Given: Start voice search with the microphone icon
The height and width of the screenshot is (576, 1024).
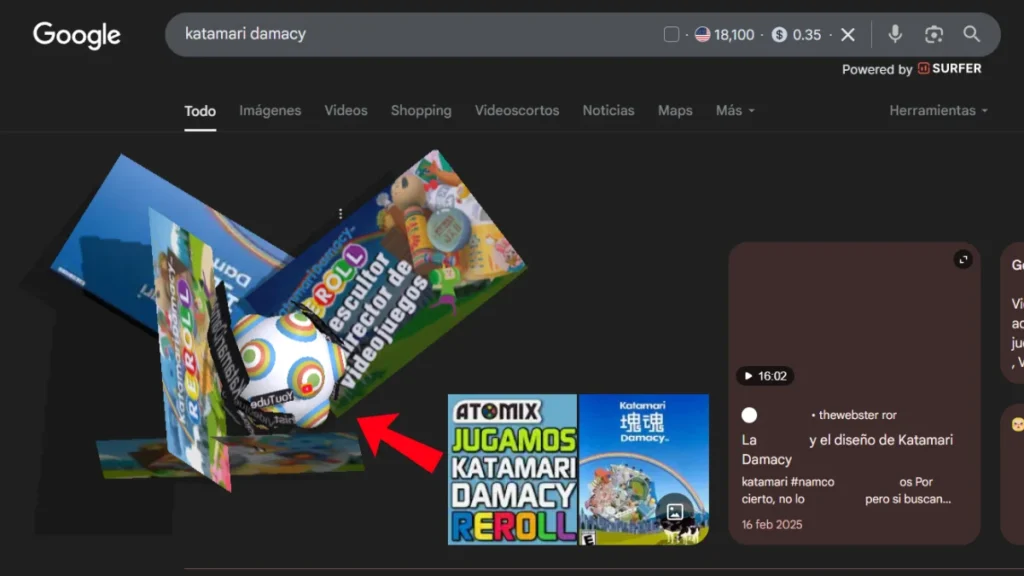Looking at the screenshot, I should click(x=895, y=34).
